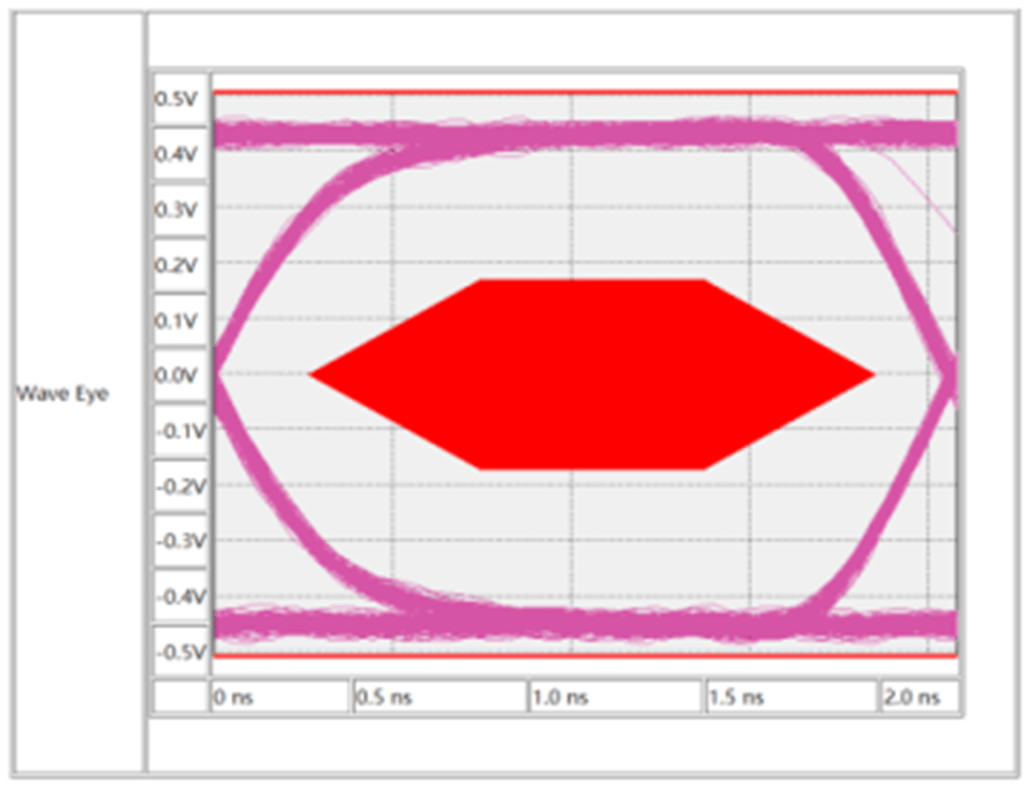The width and height of the screenshot is (1024, 785).
Task: Select the 0.5 ns time label
Action: pyautogui.click(x=383, y=698)
